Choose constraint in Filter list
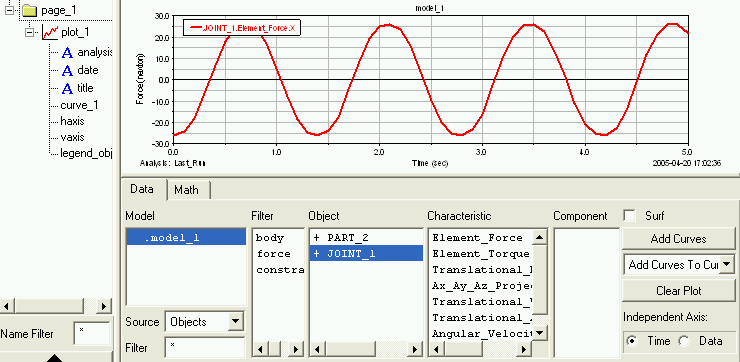Viewport: 740px width, 362px height. pyautogui.click(x=279, y=270)
